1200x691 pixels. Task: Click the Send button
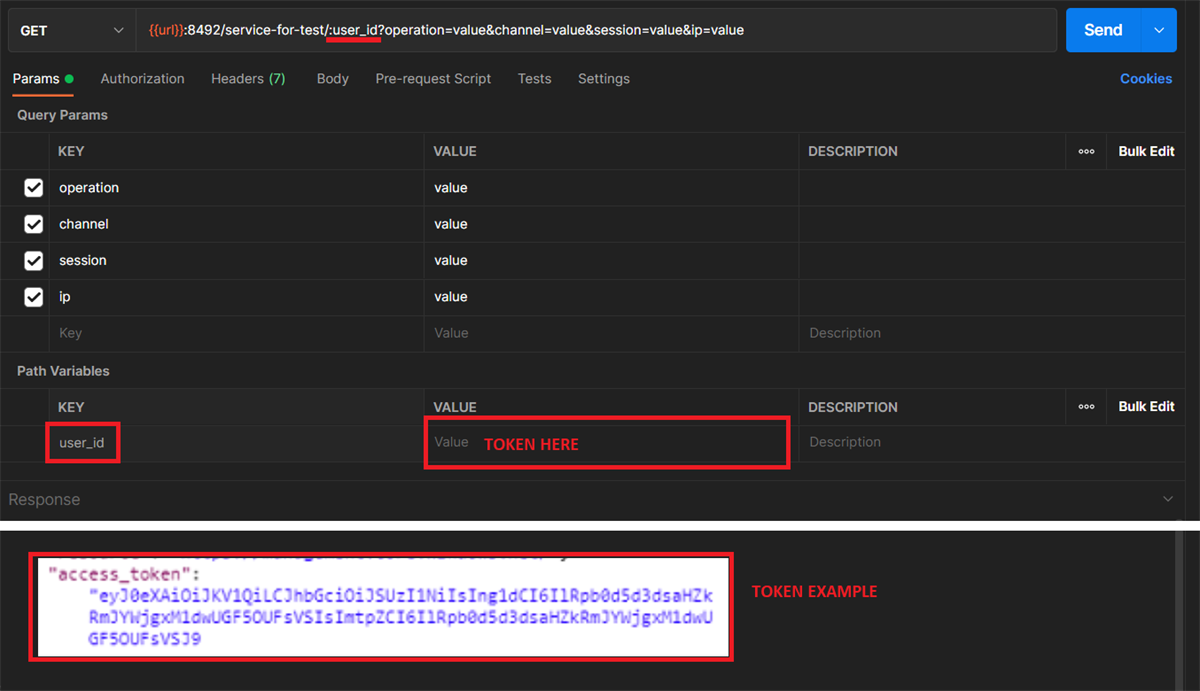pos(1103,30)
